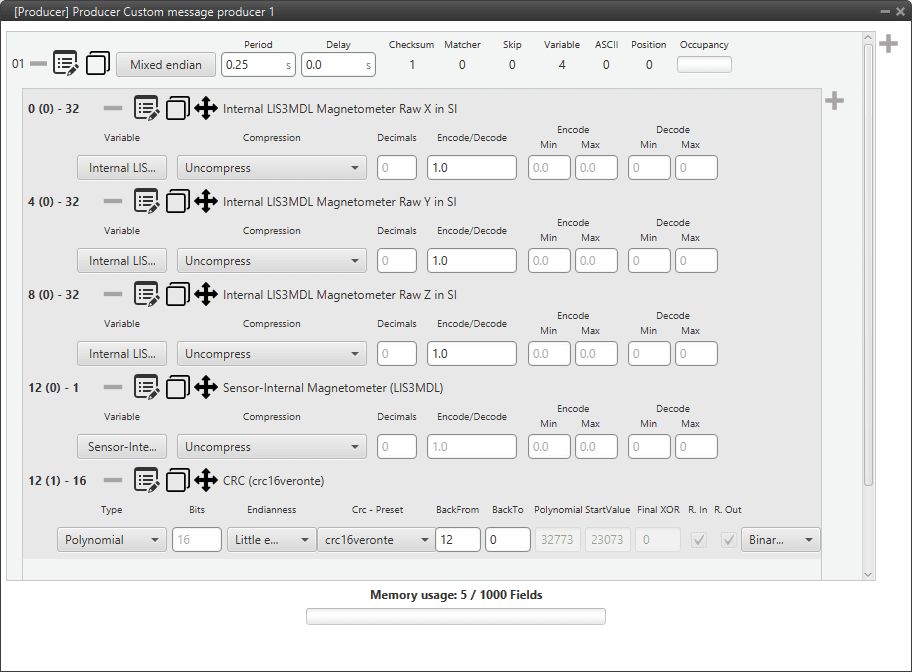Viewport: 912px width, 672px height.
Task: Click the edit icon for message 01
Action: 65,63
